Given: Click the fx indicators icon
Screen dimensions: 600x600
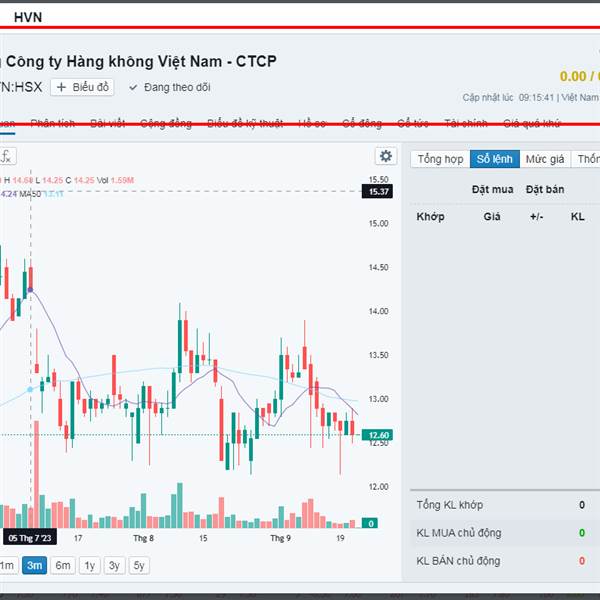Looking at the screenshot, I should click(x=6, y=156).
